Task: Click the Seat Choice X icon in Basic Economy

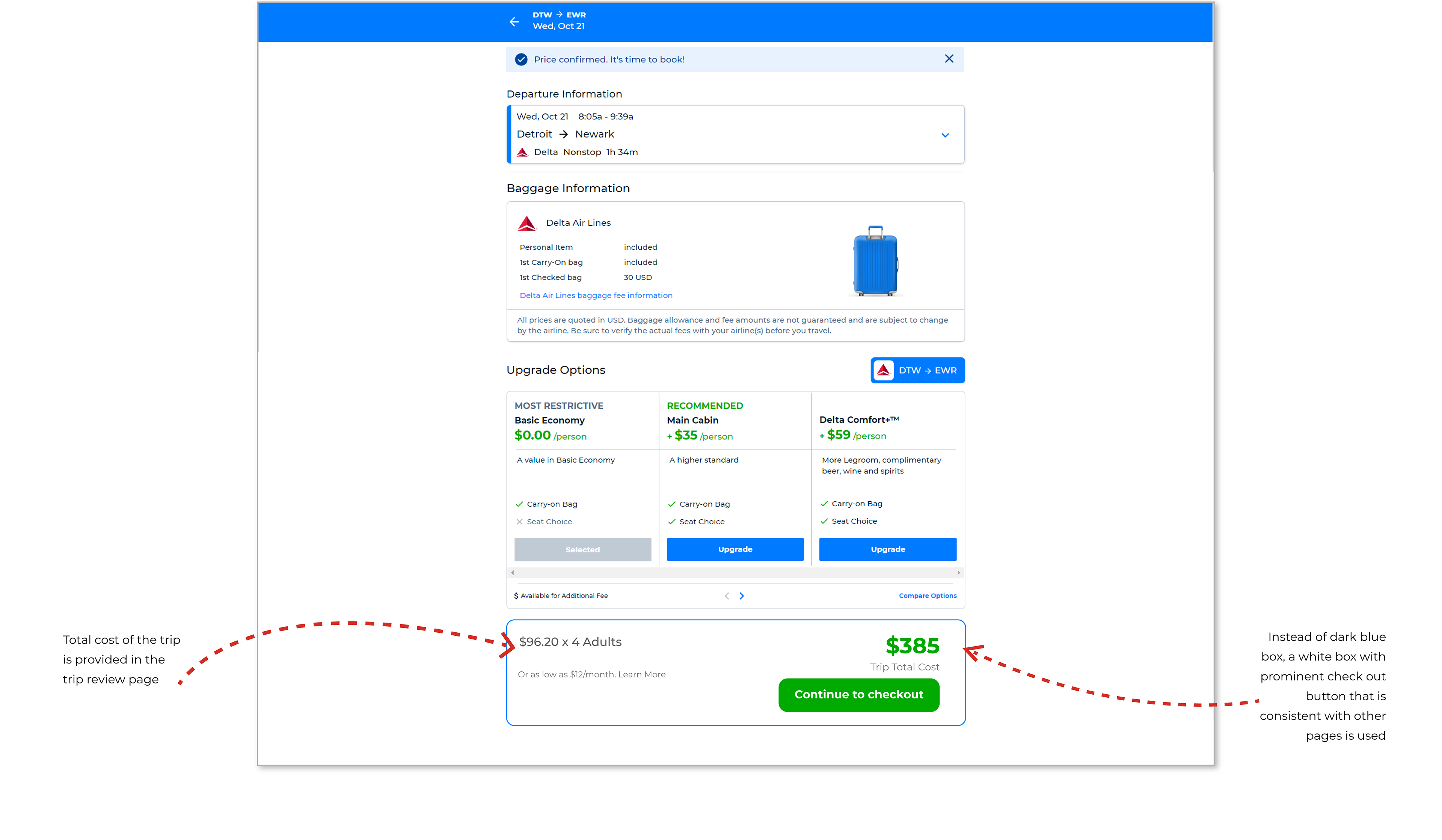Action: point(519,522)
